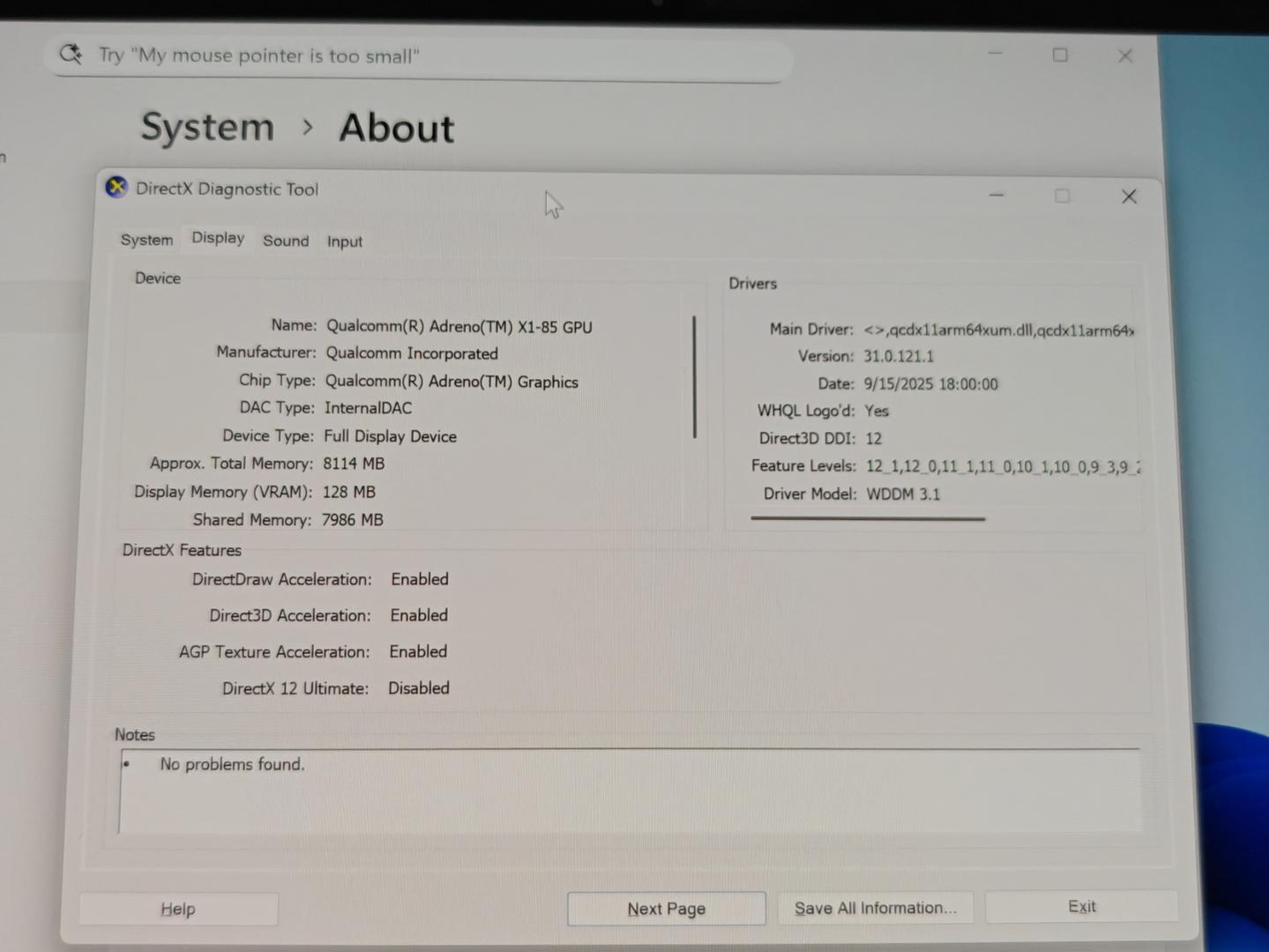Click the Feature Levels value list
1269x952 pixels.
[x=1003, y=467]
